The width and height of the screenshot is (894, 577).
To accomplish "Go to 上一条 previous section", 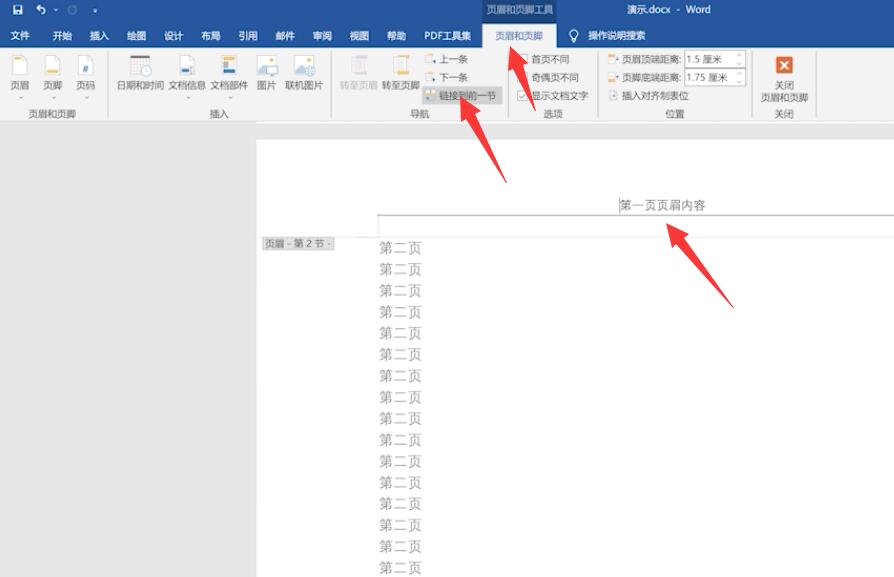I will point(446,59).
